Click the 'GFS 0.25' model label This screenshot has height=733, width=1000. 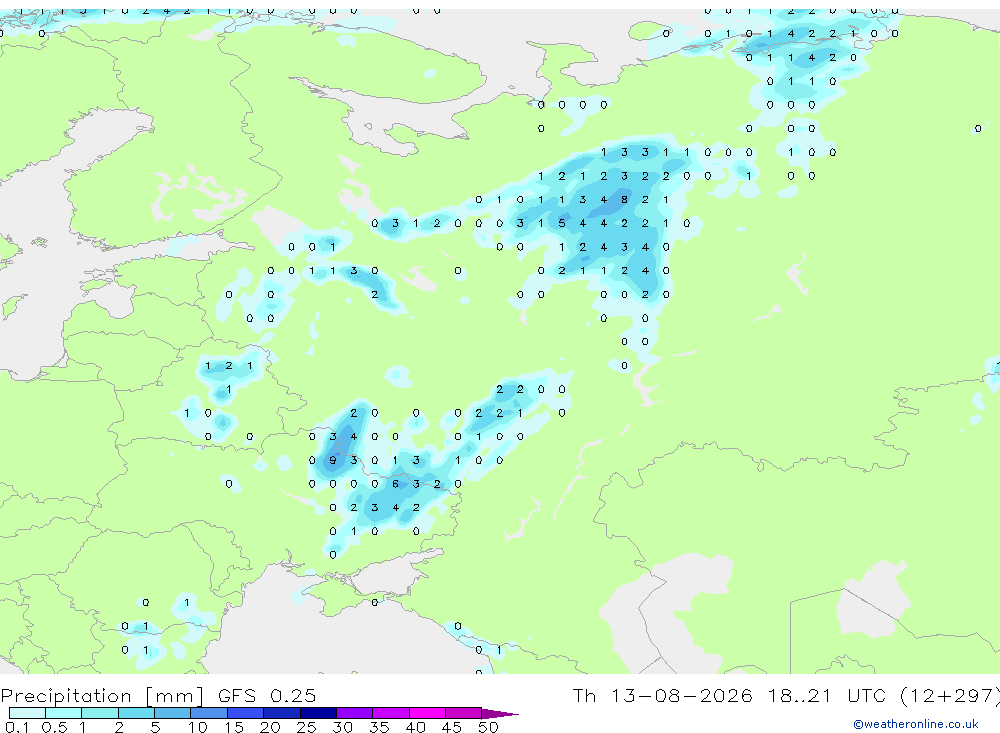pyautogui.click(x=267, y=695)
